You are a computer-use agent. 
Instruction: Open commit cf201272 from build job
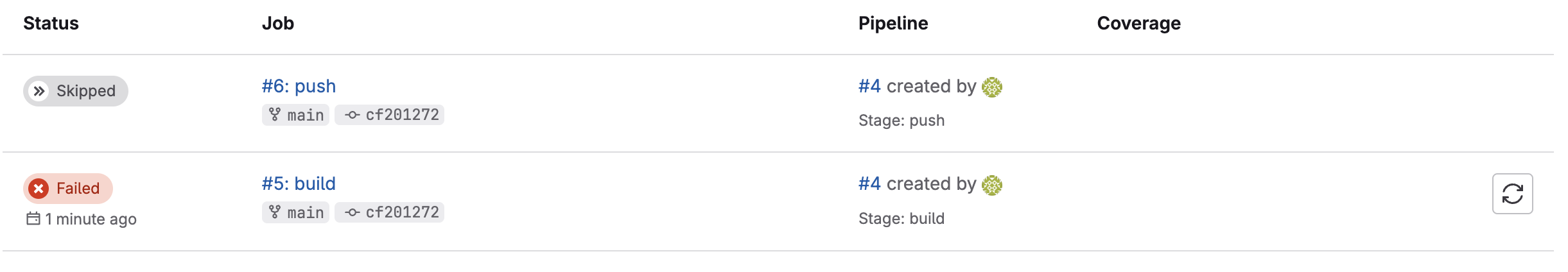[402, 212]
